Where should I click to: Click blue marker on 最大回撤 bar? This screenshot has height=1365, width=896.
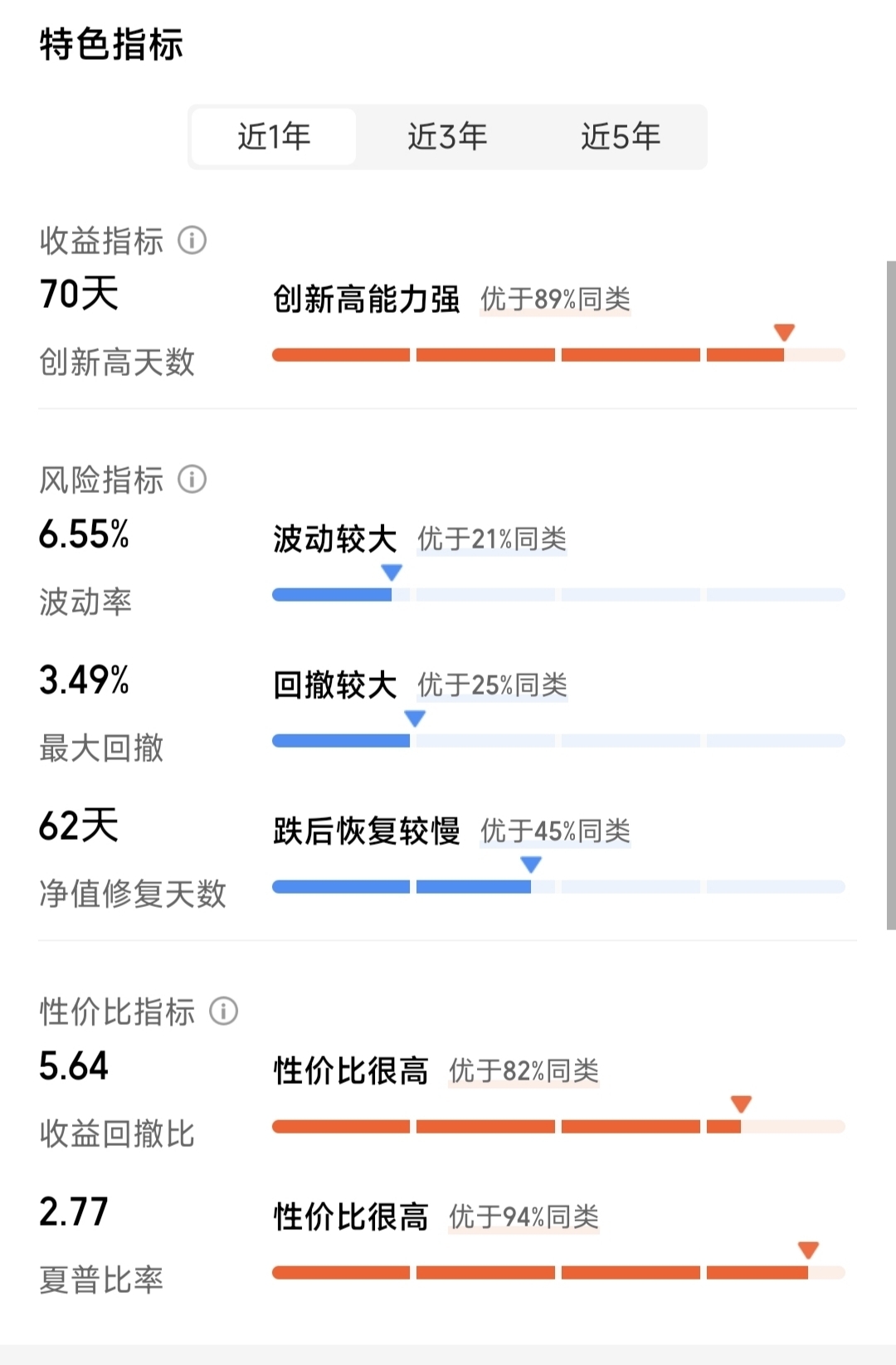point(415,718)
